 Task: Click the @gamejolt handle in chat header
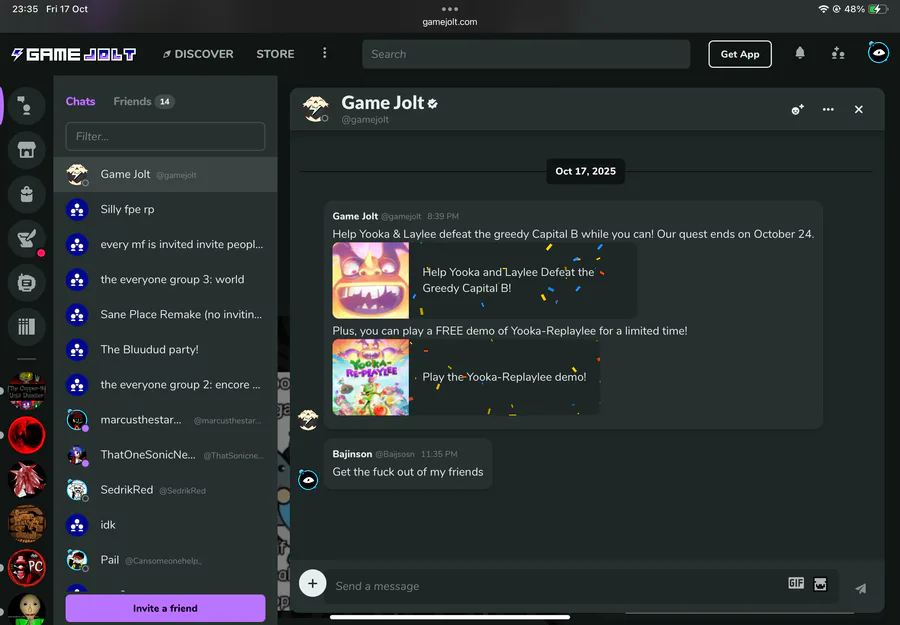[x=365, y=120]
